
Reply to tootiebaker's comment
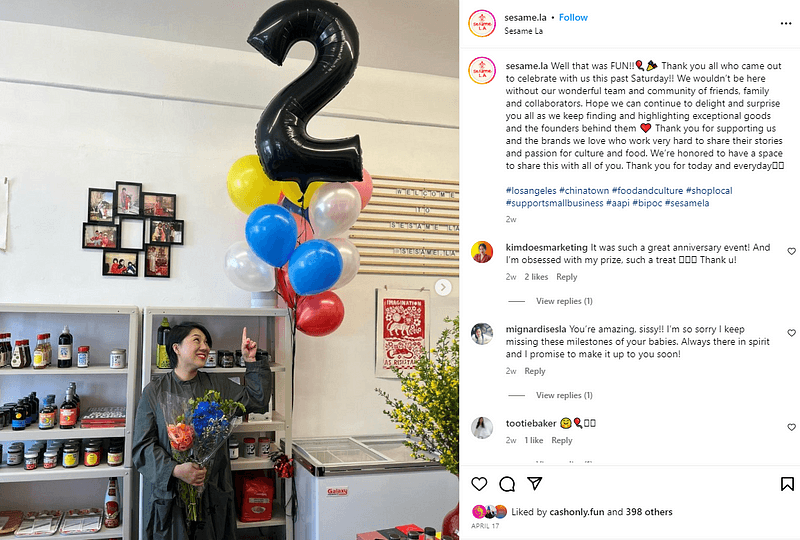point(561,440)
